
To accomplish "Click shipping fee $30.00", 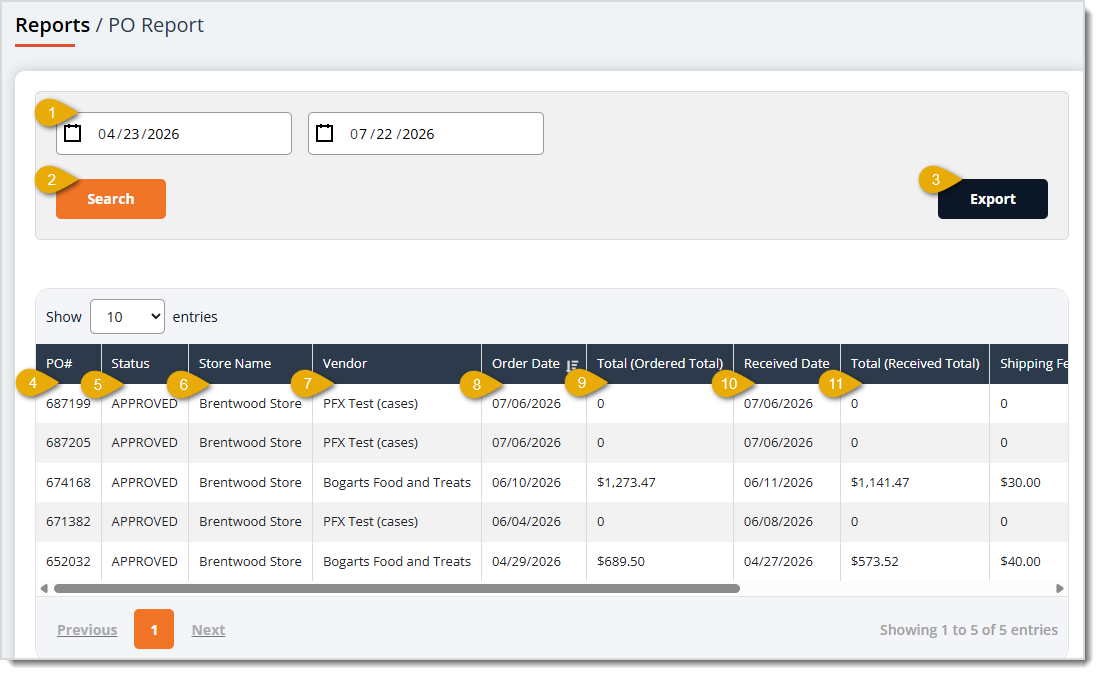I will [1020, 483].
